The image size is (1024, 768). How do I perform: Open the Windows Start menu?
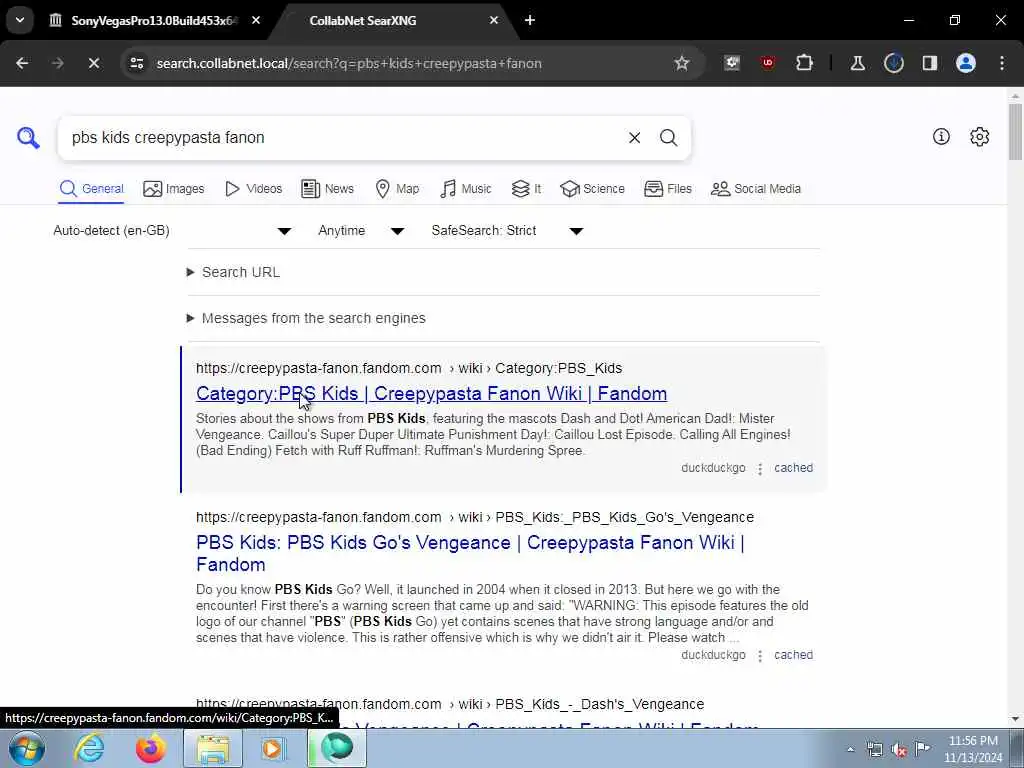(27, 748)
